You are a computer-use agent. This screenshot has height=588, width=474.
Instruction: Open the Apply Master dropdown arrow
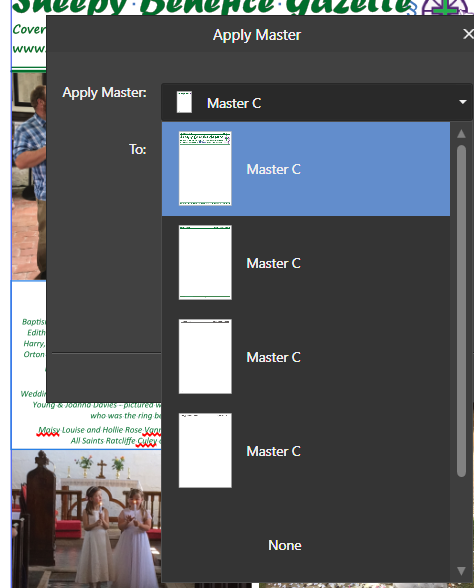click(463, 102)
